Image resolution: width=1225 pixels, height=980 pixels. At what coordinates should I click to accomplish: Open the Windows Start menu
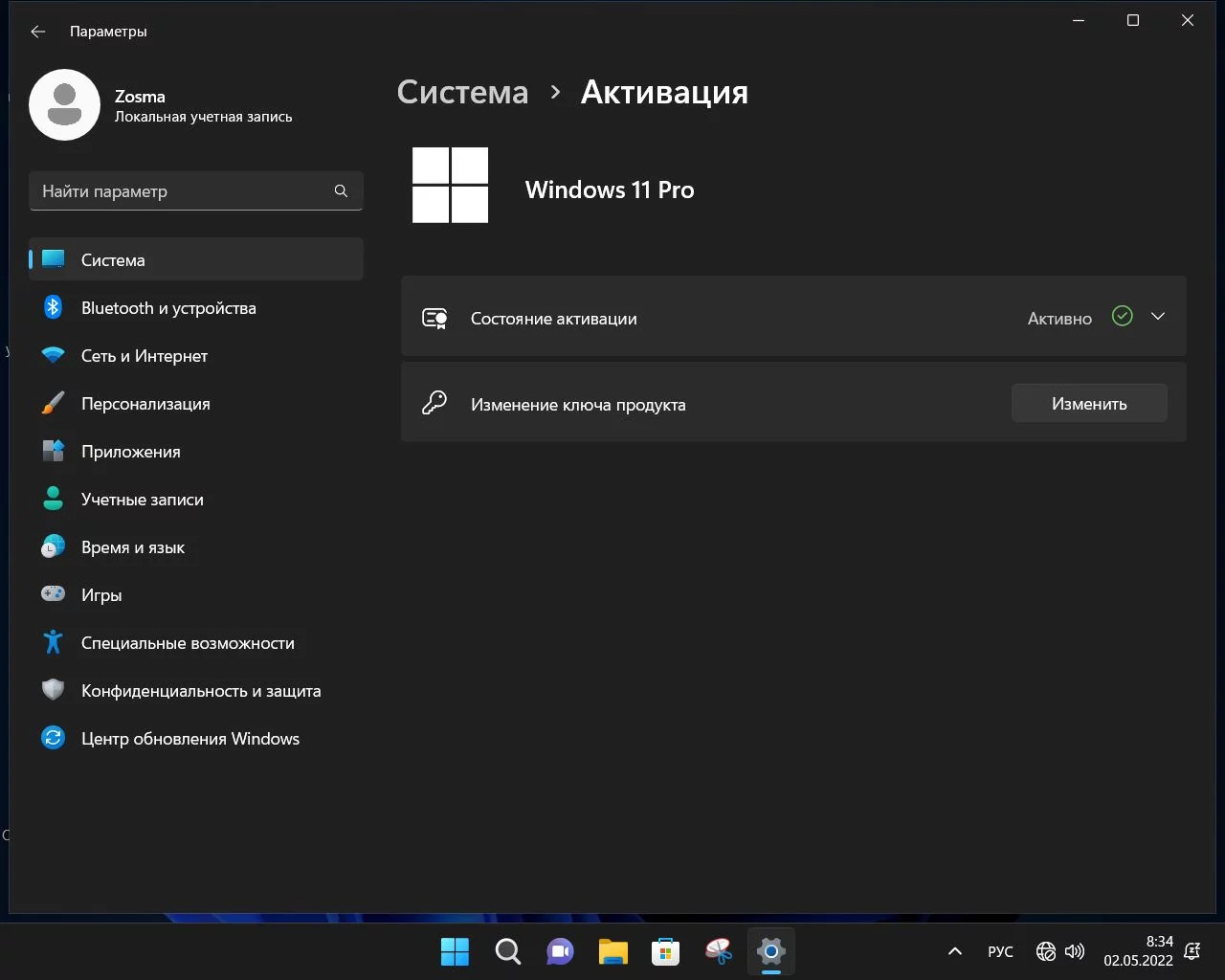click(455, 951)
